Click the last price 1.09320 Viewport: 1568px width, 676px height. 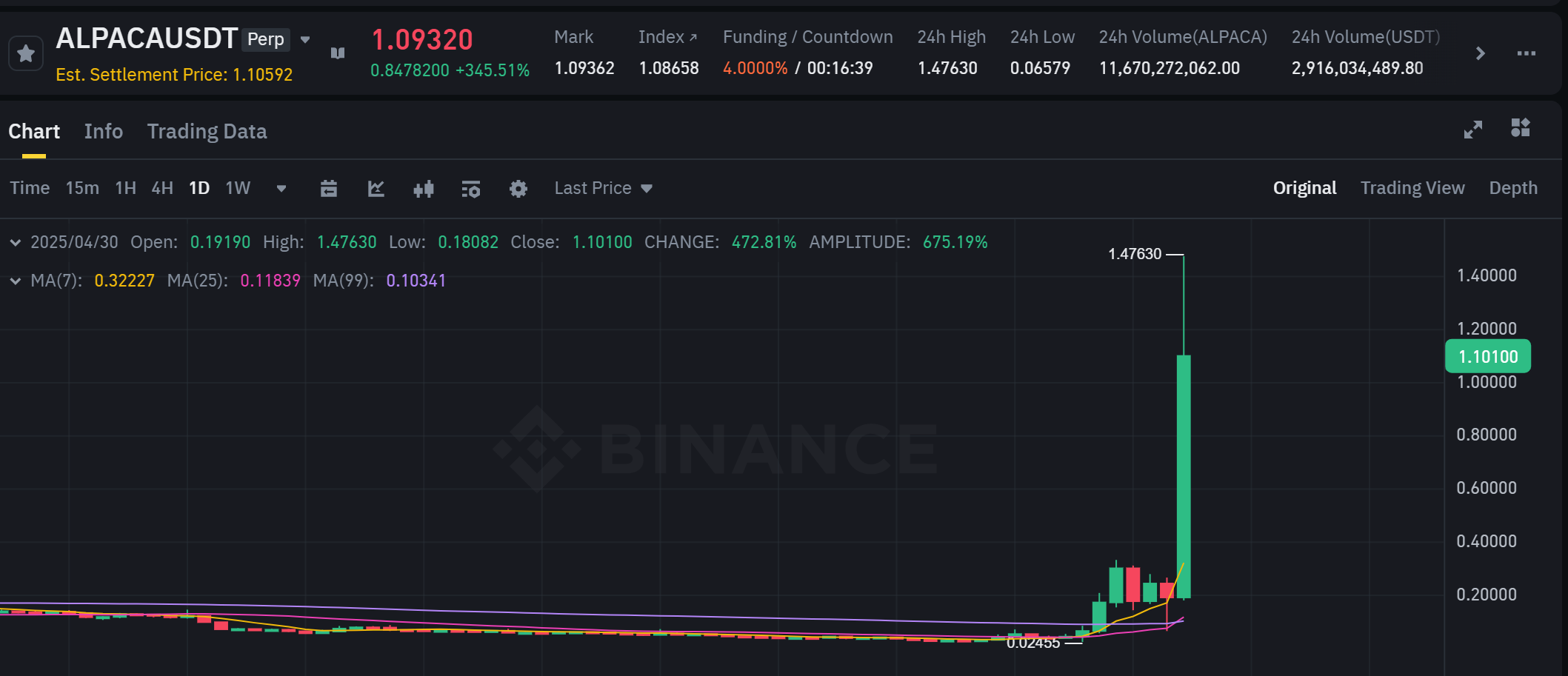pos(421,40)
